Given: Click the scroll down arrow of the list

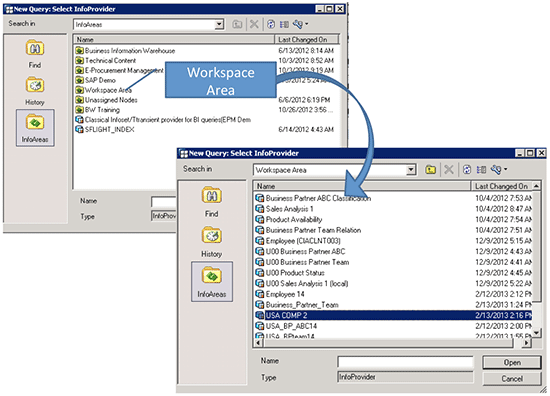Looking at the screenshot, I should [x=536, y=332].
